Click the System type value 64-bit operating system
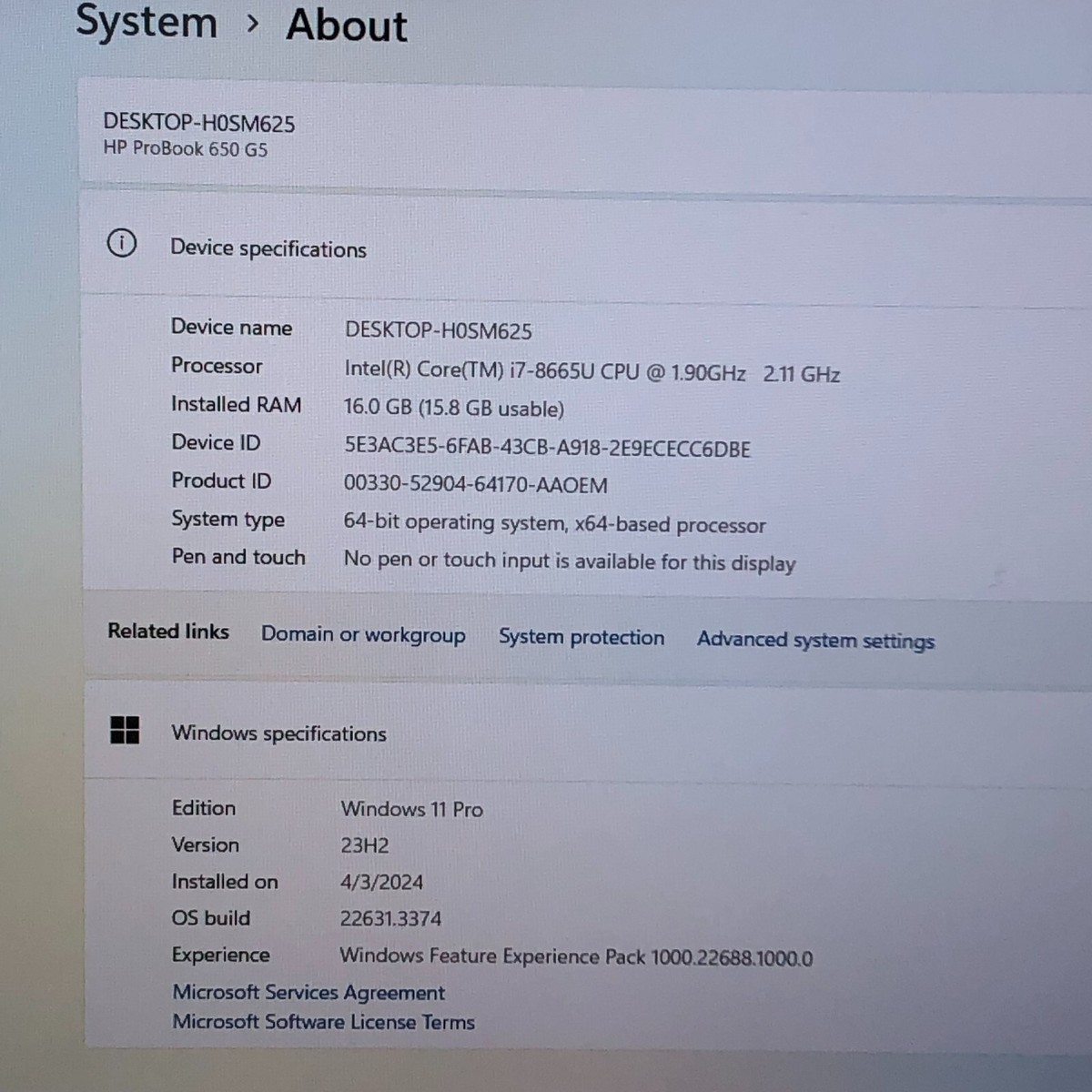The height and width of the screenshot is (1092, 1092). click(x=554, y=523)
